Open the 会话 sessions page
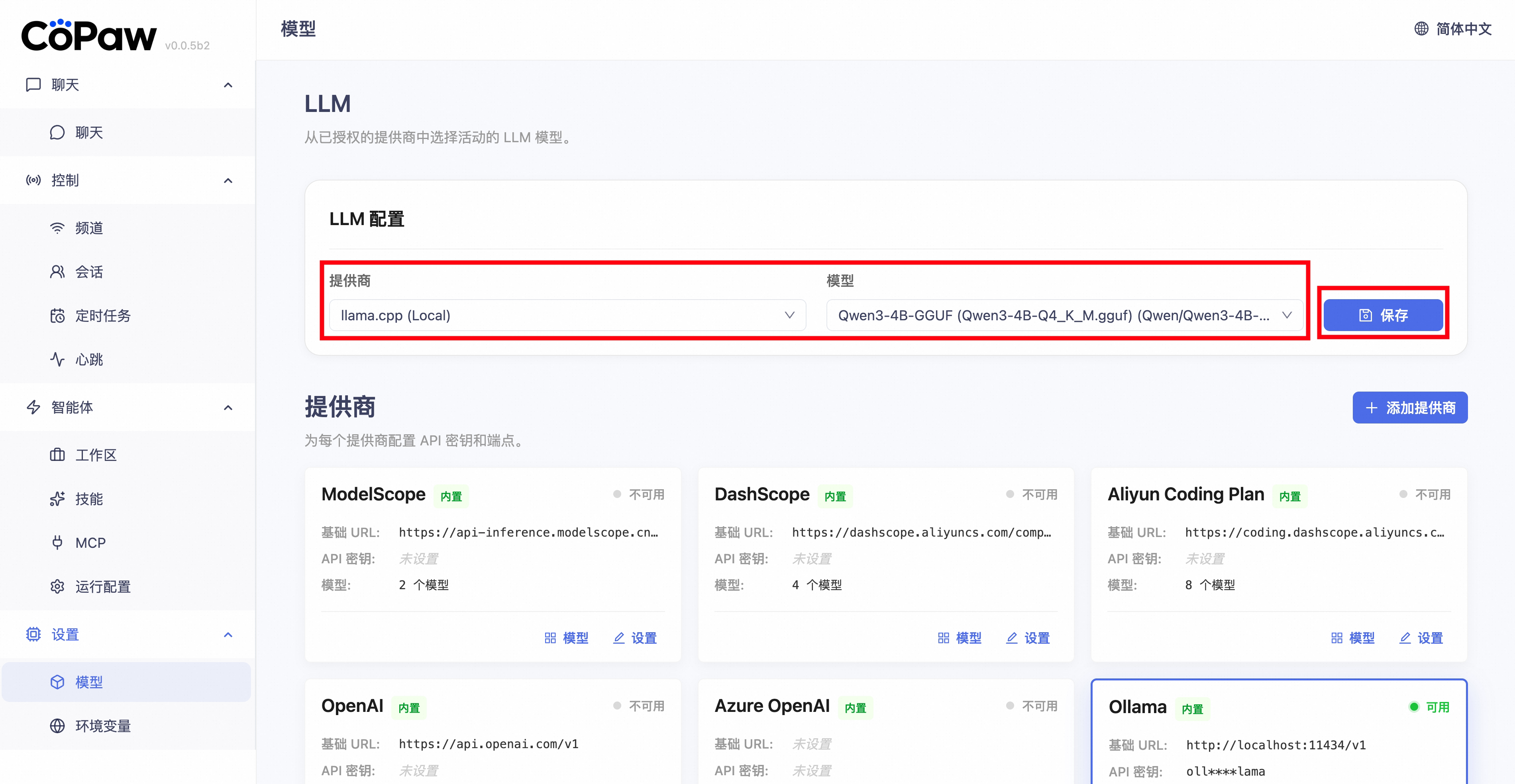Image resolution: width=1515 pixels, height=784 pixels. [x=88, y=272]
